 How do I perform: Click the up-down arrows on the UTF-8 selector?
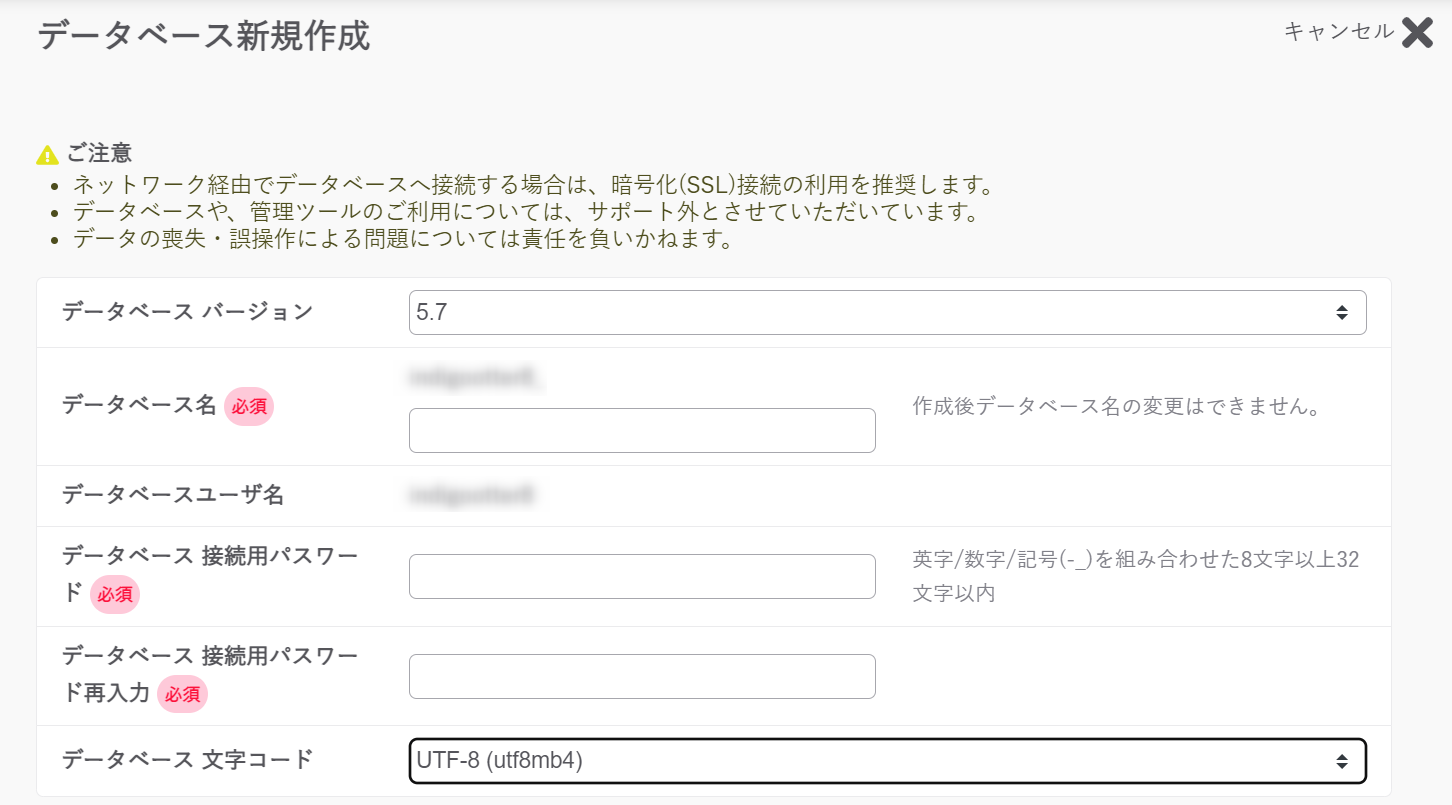tap(1341, 762)
